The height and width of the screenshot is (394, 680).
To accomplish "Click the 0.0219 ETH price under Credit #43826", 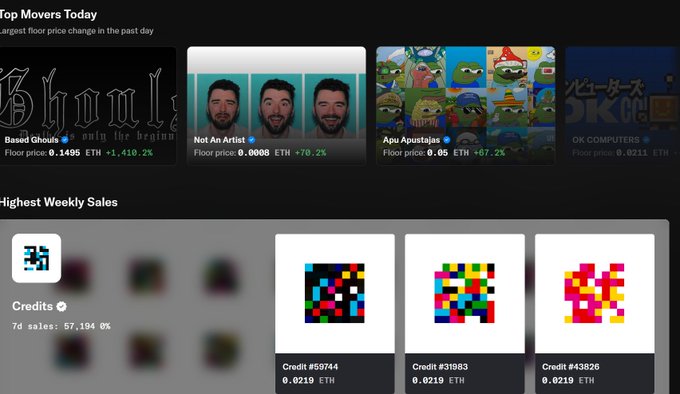I will (568, 380).
